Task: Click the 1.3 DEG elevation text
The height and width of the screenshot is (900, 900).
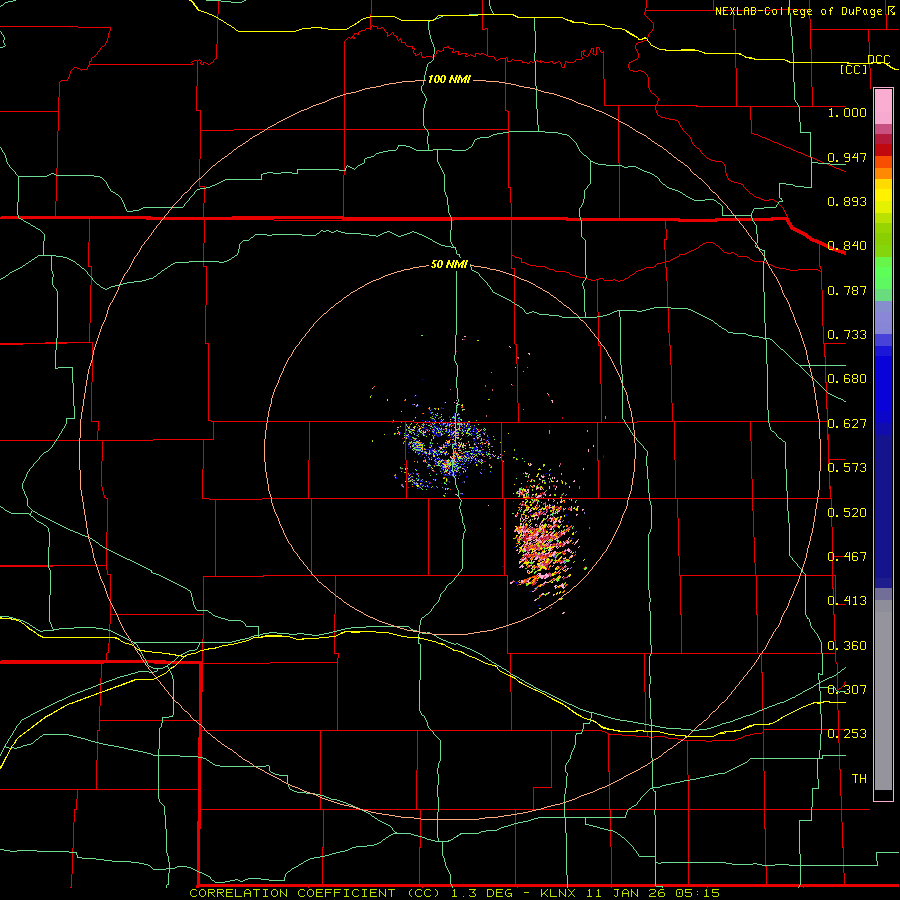Action: 482,893
